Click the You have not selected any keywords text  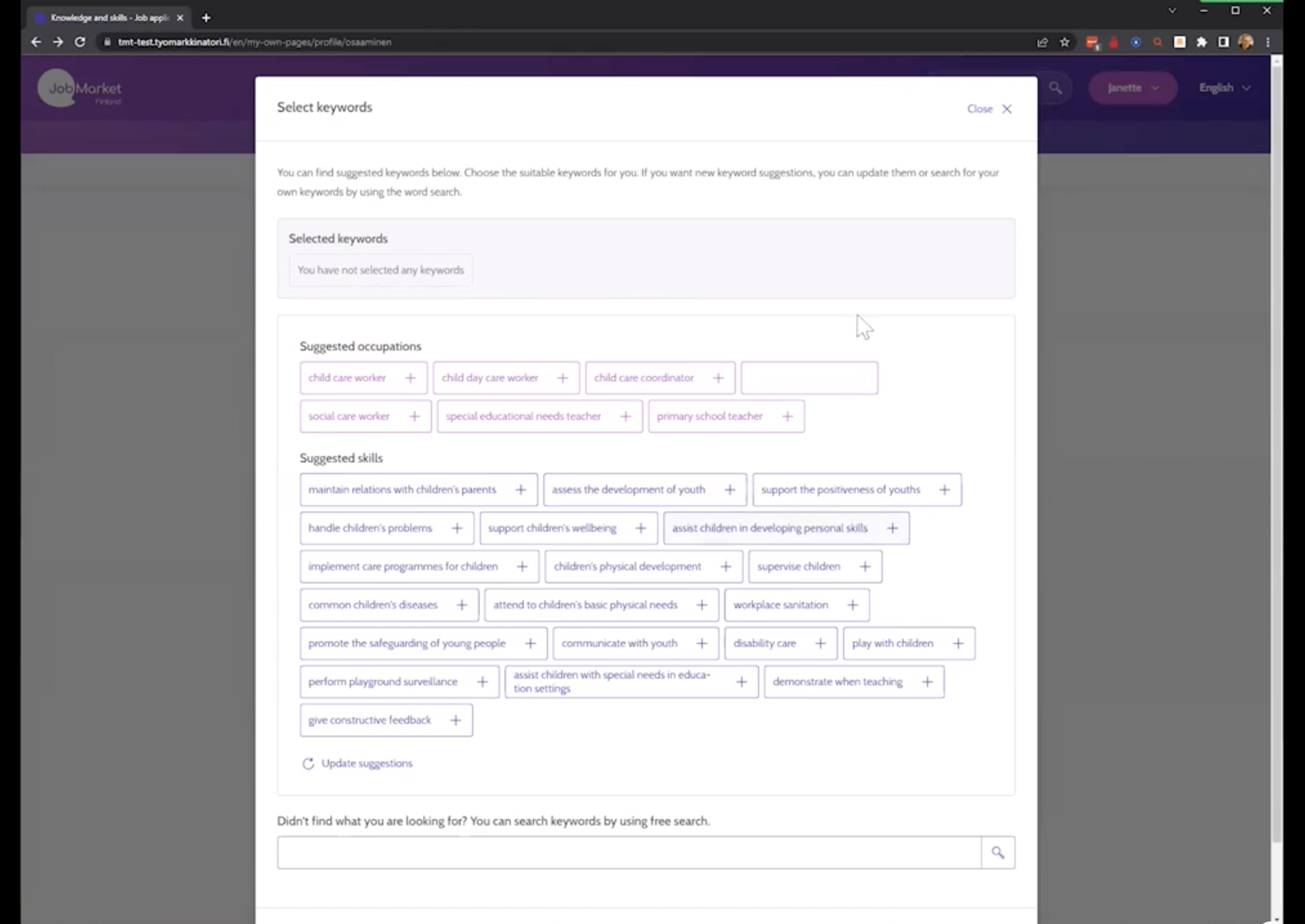point(380,270)
